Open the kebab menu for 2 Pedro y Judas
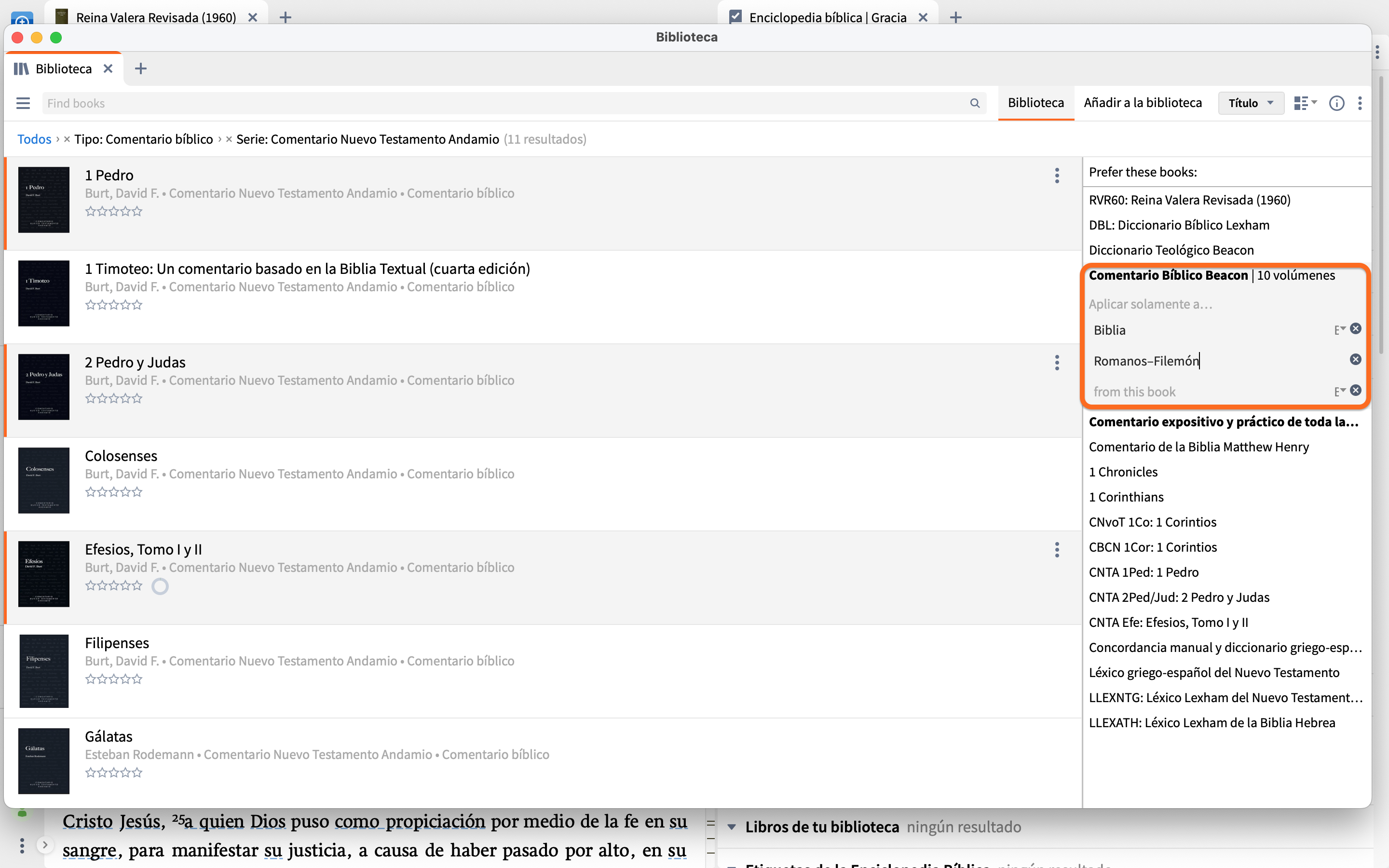Image resolution: width=1389 pixels, height=868 pixels. tap(1057, 363)
